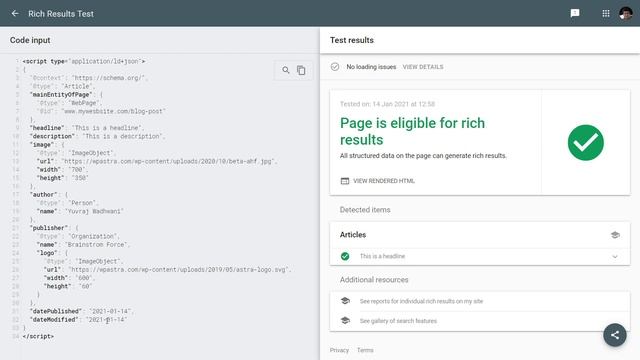Open the Google apps grid

pos(606,13)
